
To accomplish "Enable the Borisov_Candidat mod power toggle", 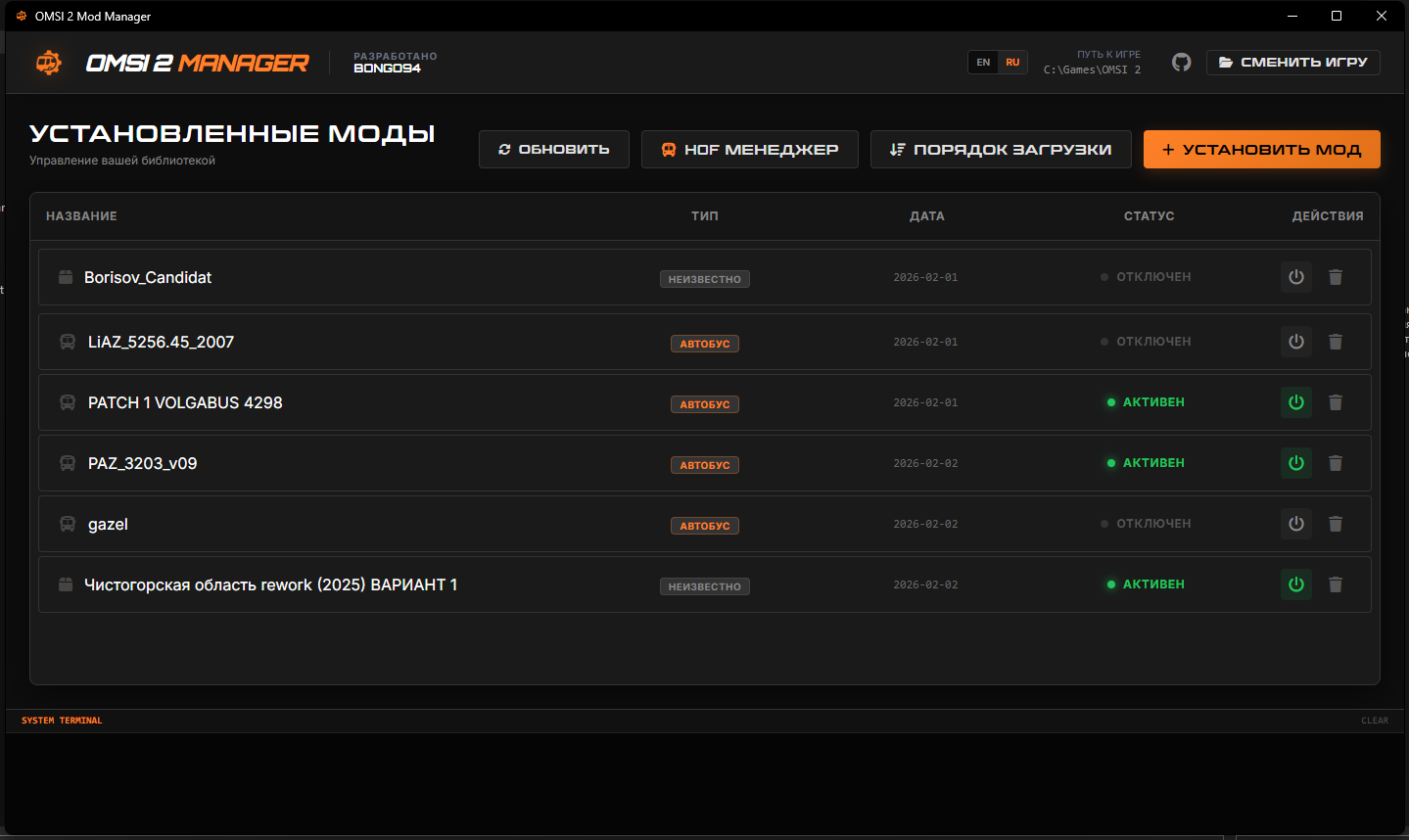I will point(1295,277).
